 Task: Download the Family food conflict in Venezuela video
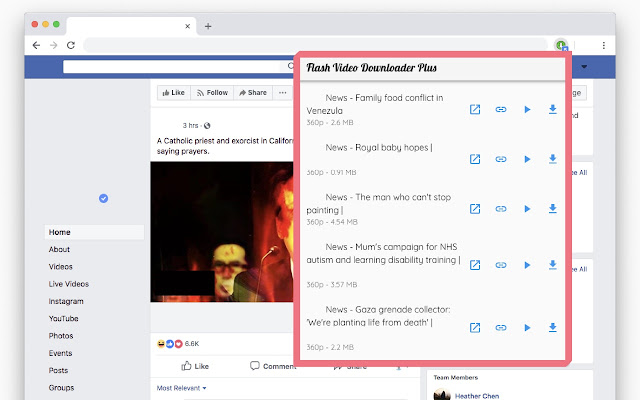[553, 109]
